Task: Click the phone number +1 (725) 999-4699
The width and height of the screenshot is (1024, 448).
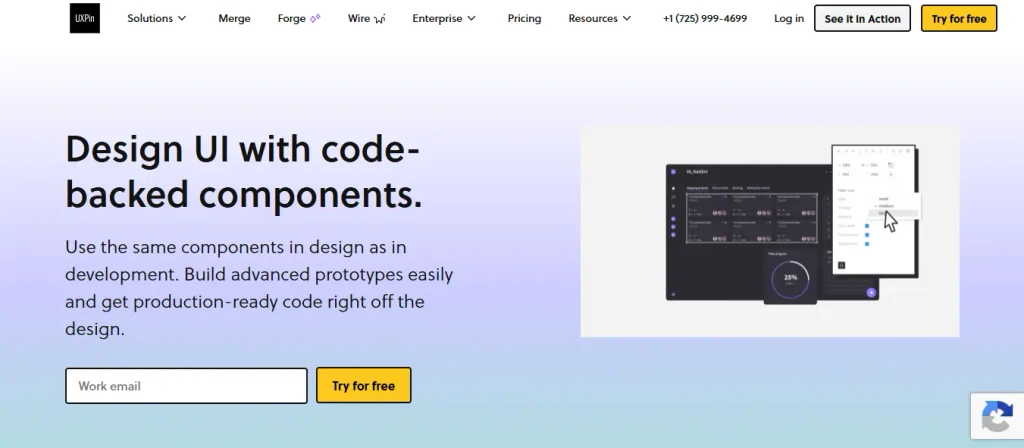Action: point(705,18)
